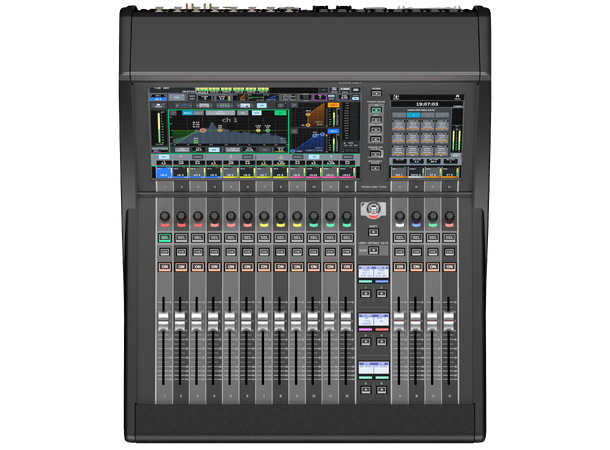Open the orange dynamics 1 graph
The image size is (610, 450).
pos(308,117)
